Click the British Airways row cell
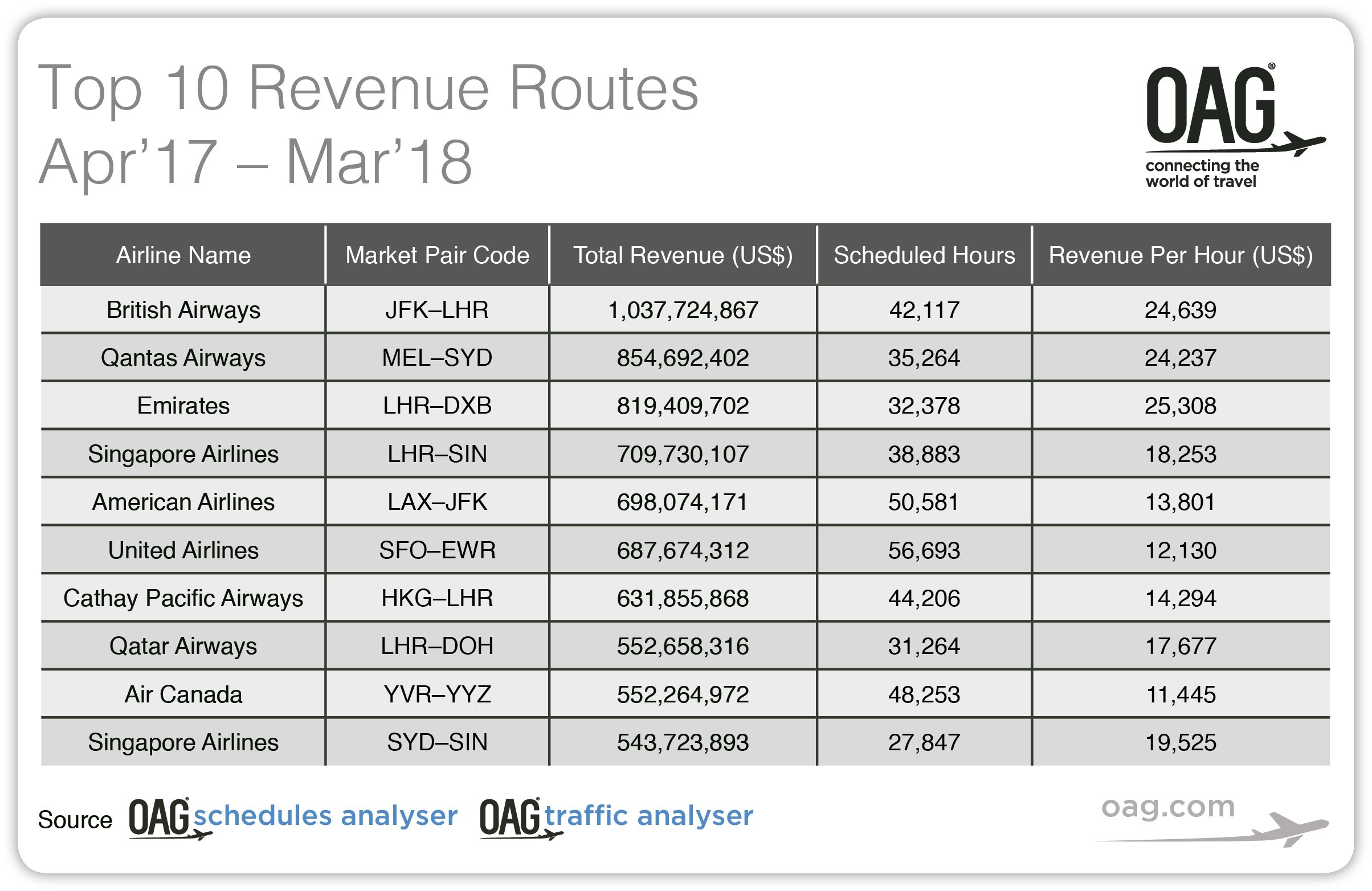Viewport: 1372px width, 891px height. pos(183,310)
